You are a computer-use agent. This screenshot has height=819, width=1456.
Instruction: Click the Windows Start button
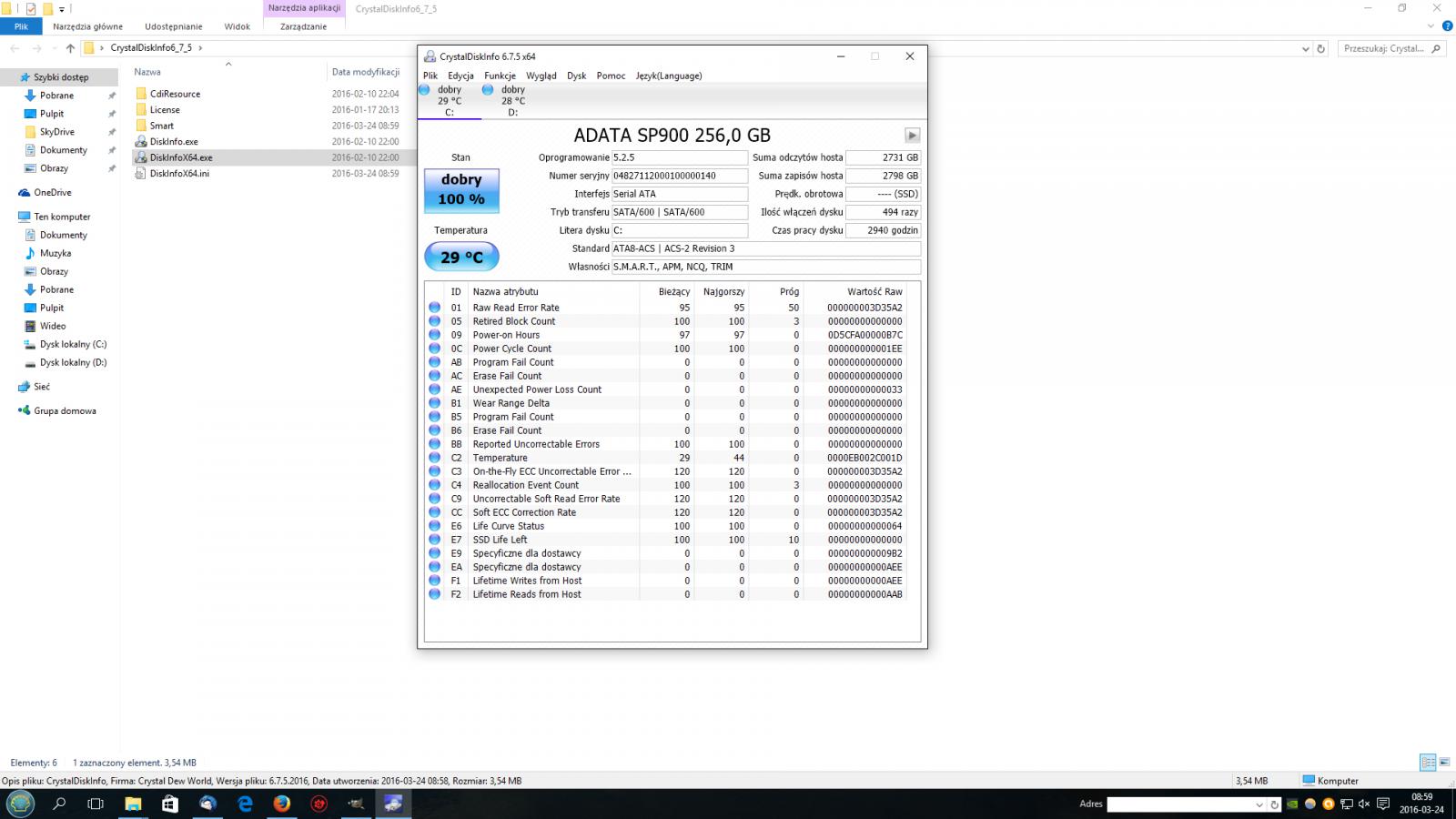coord(20,804)
